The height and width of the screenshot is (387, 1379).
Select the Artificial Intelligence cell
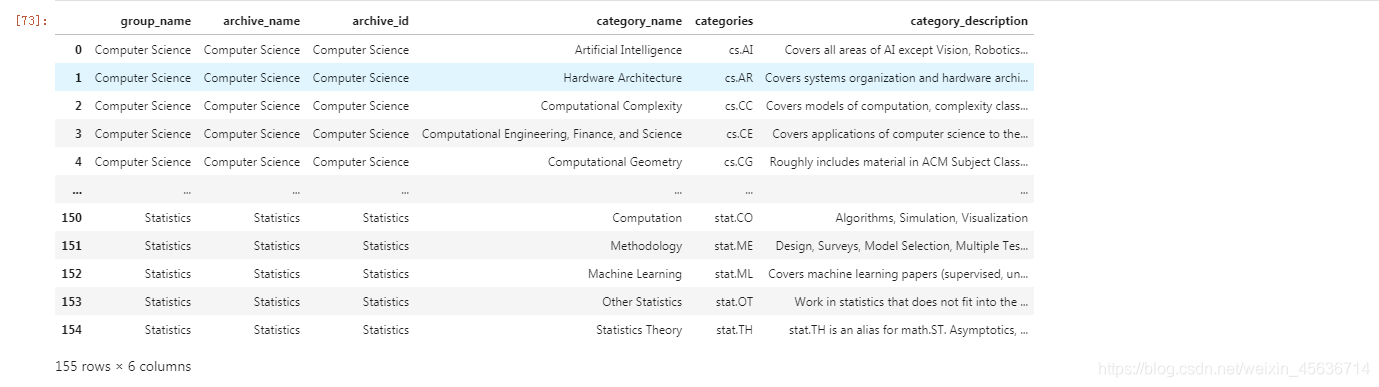pos(628,50)
